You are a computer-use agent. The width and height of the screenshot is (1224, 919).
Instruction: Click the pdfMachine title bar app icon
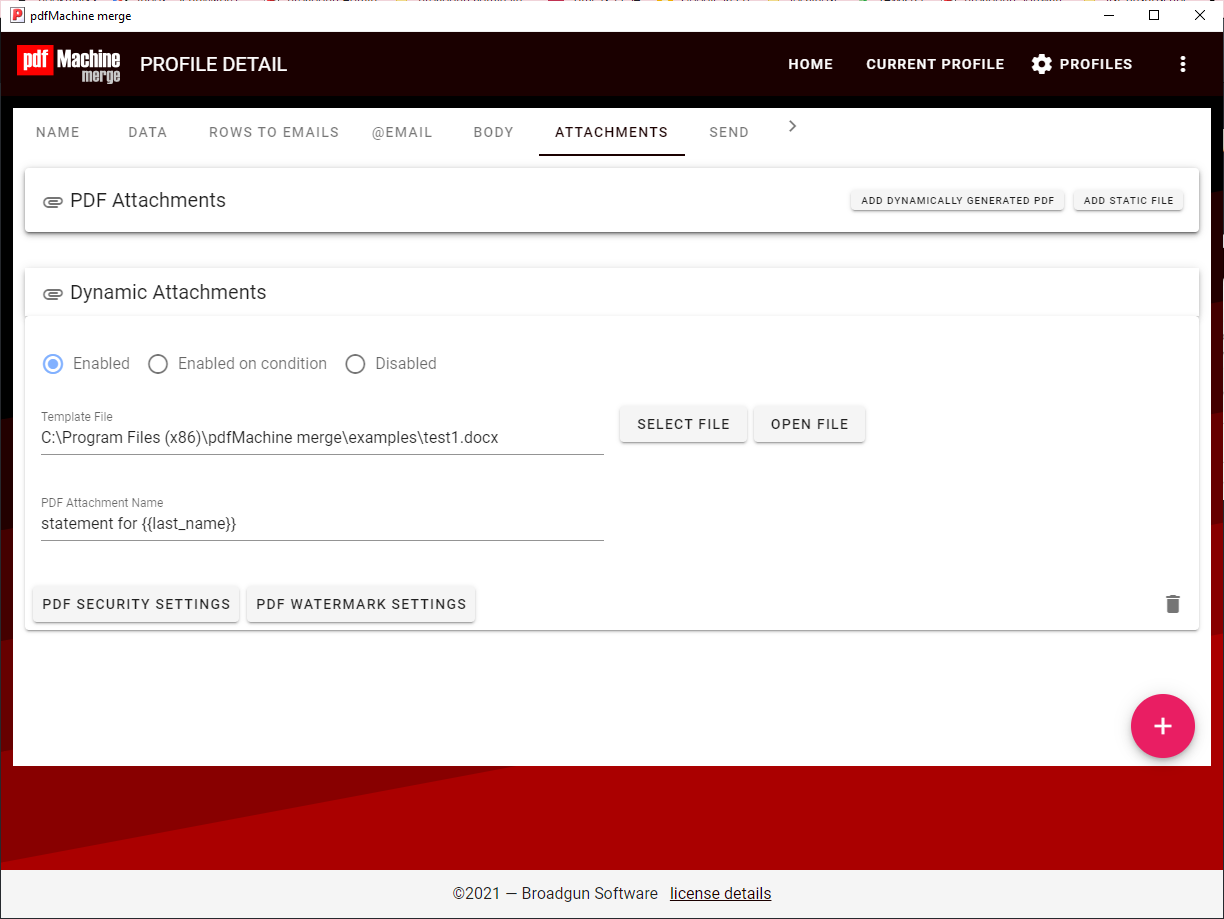click(18, 16)
